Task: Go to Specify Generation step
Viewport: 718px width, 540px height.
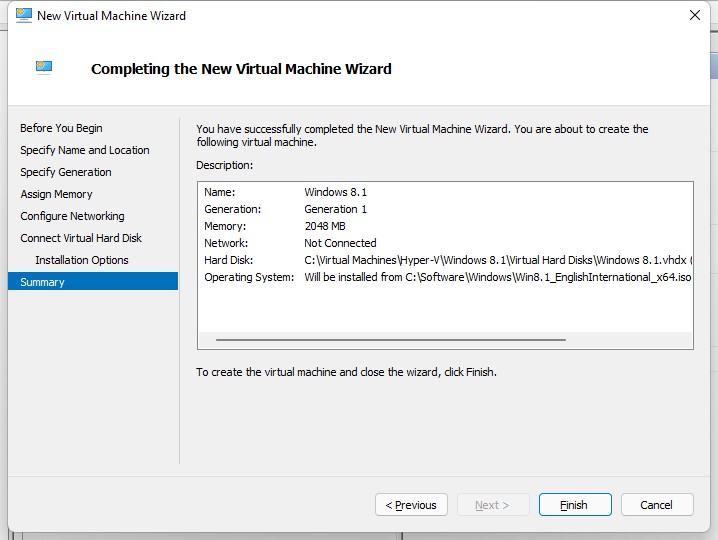Action: pos(66,172)
